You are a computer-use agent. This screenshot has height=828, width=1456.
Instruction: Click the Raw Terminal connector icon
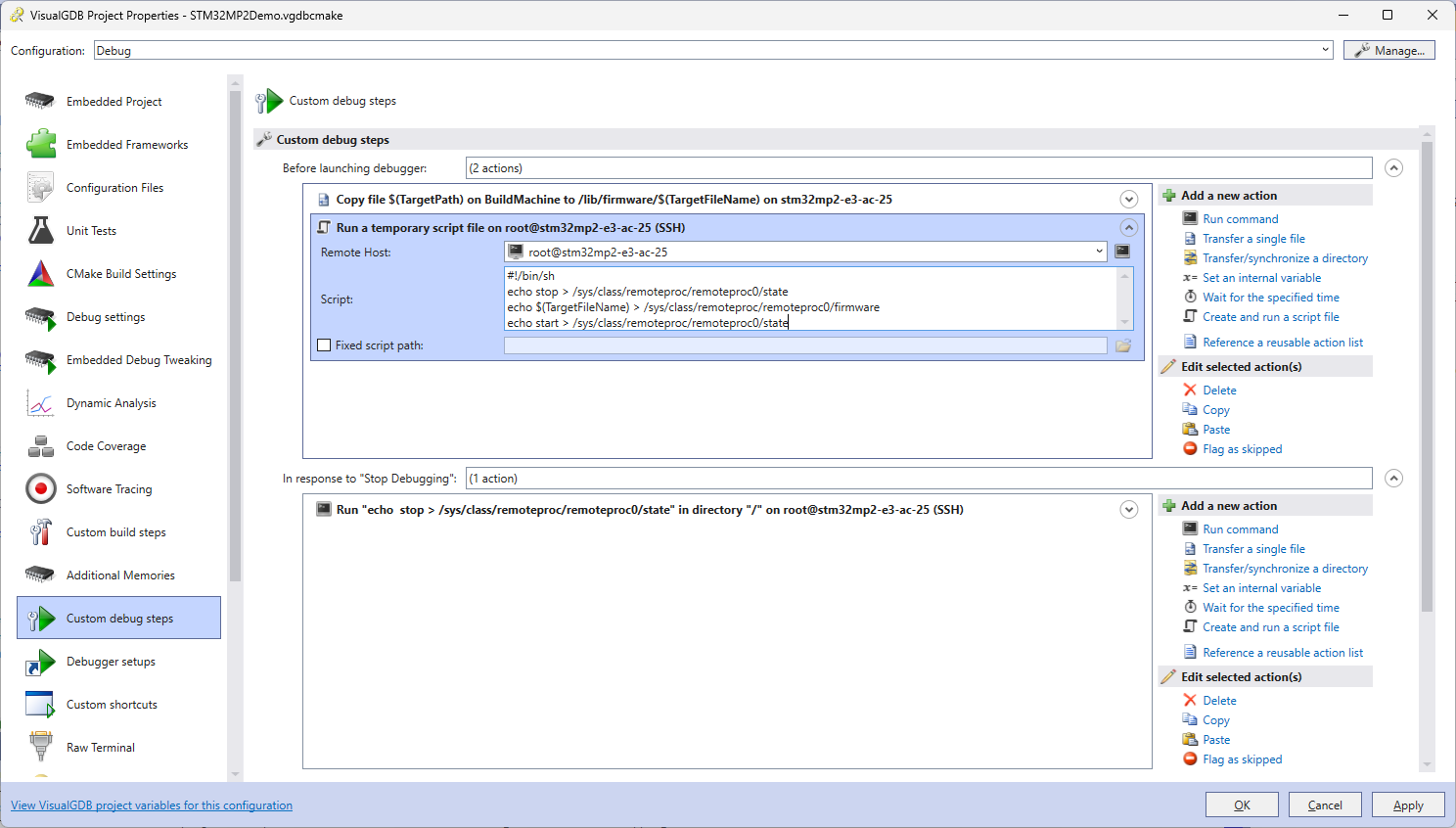tap(40, 747)
